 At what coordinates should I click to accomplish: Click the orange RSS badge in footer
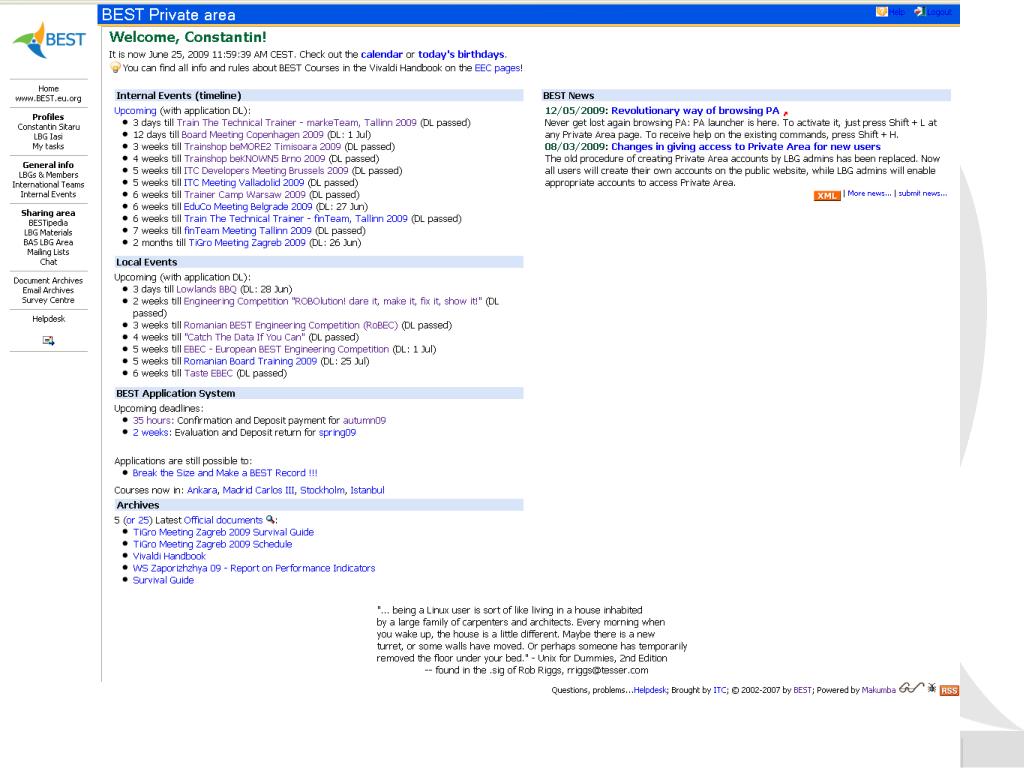point(949,690)
